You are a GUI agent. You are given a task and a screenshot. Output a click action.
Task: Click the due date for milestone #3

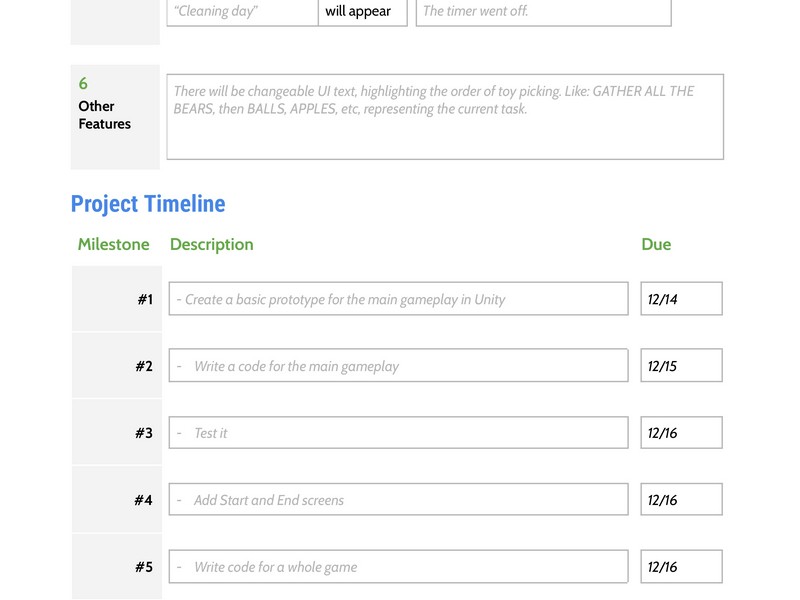pos(681,433)
